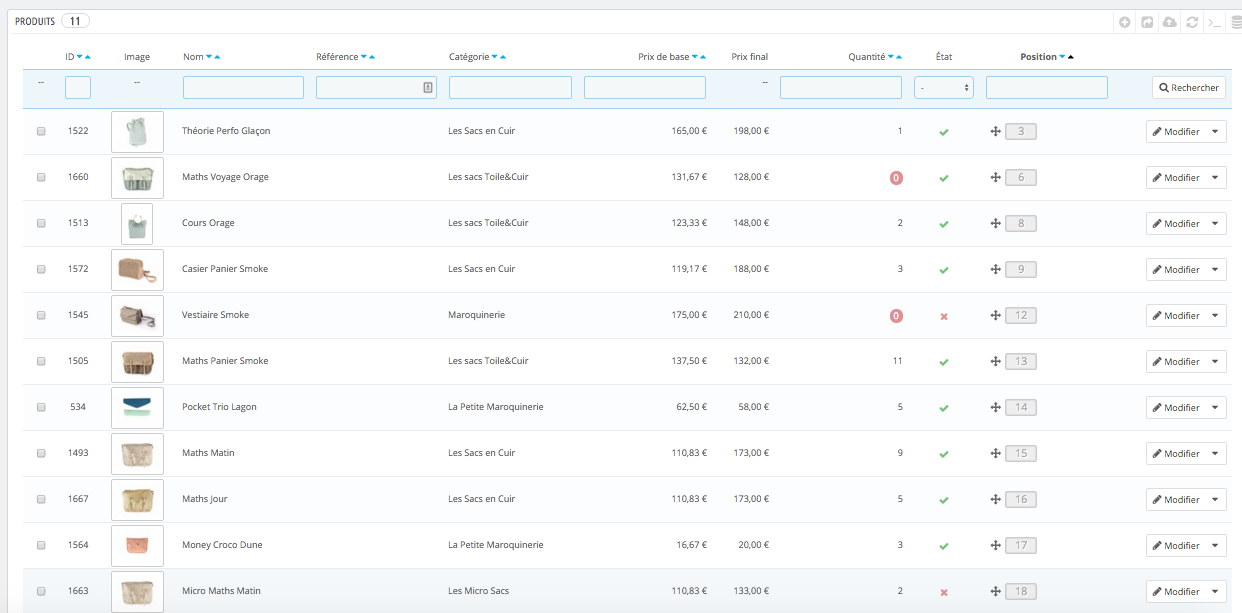Click move handle for Money Croco Dune

(995, 545)
